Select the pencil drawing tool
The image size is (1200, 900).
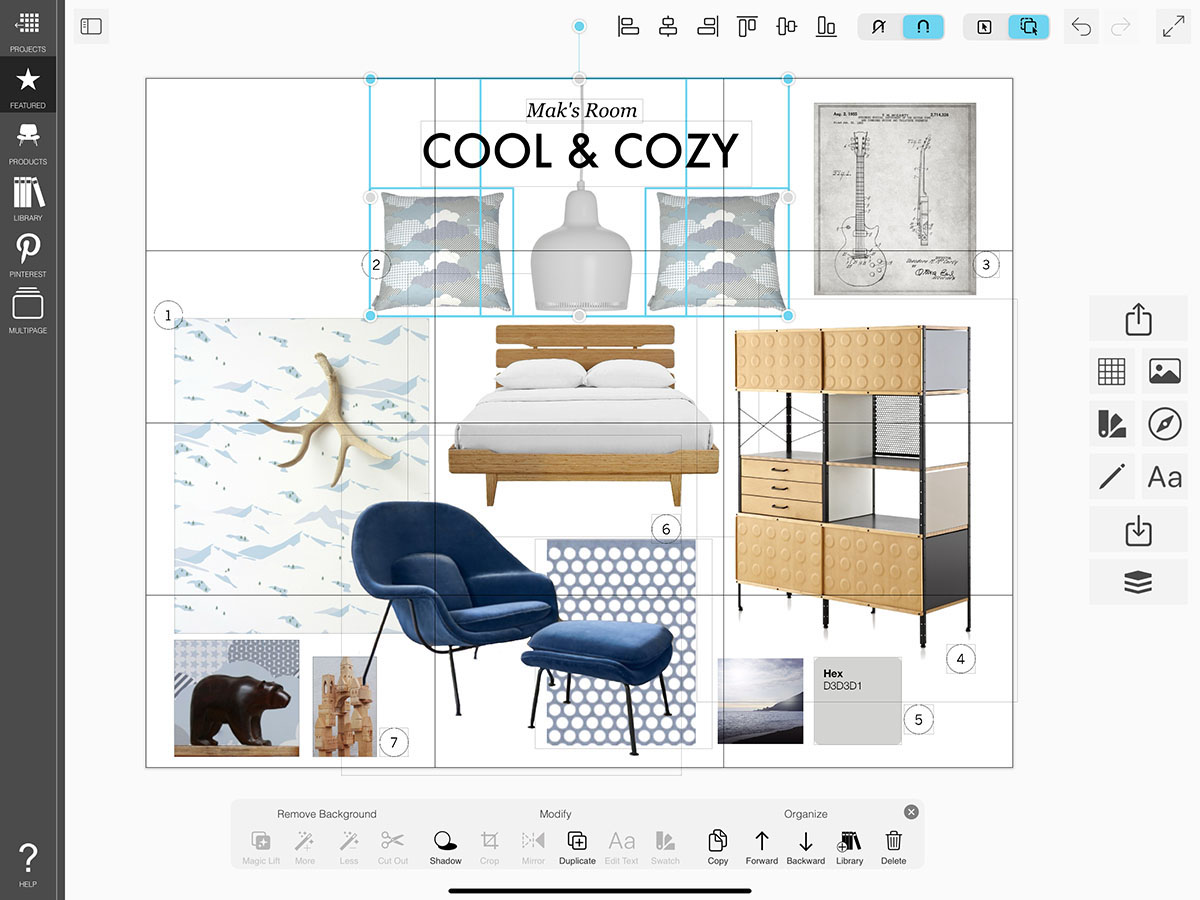[x=1112, y=476]
